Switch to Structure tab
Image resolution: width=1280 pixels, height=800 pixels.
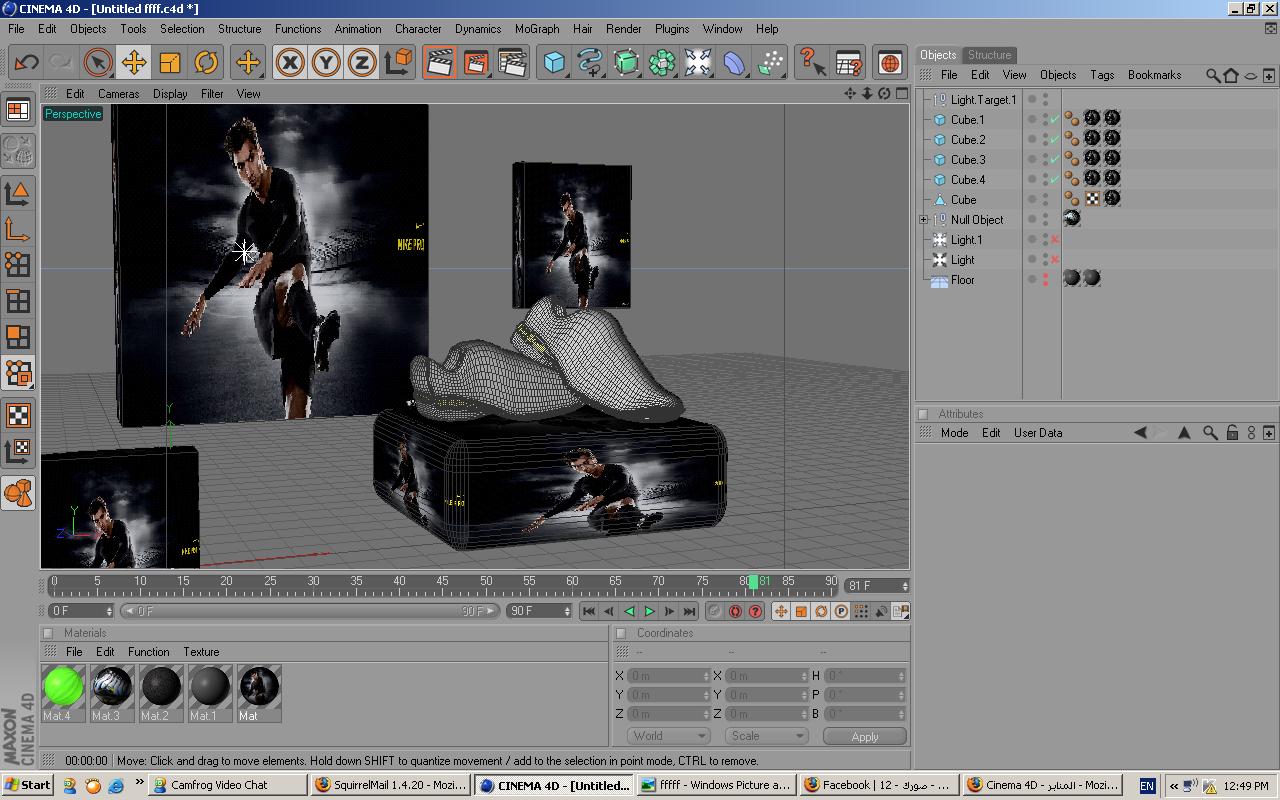pos(989,55)
